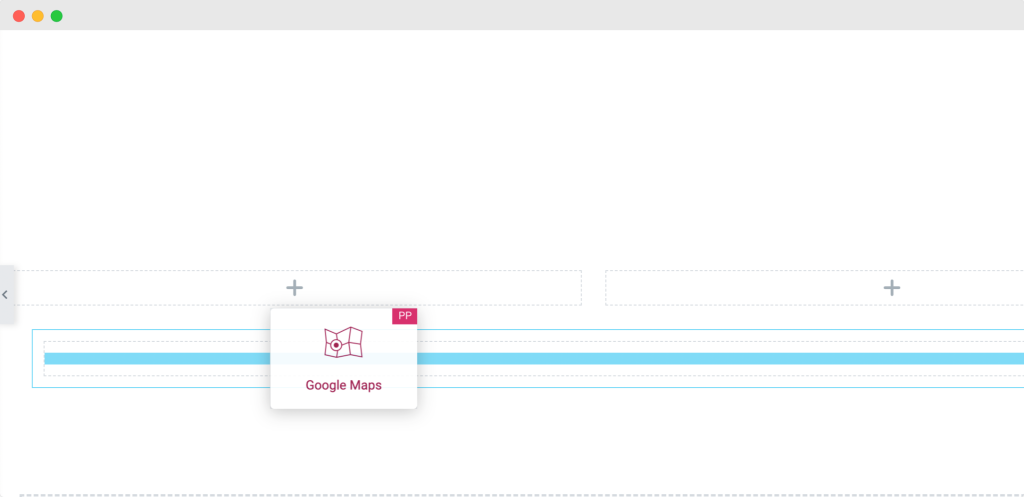The width and height of the screenshot is (1024, 497).
Task: Click the drop bar left of the widget
Action: click(x=157, y=359)
